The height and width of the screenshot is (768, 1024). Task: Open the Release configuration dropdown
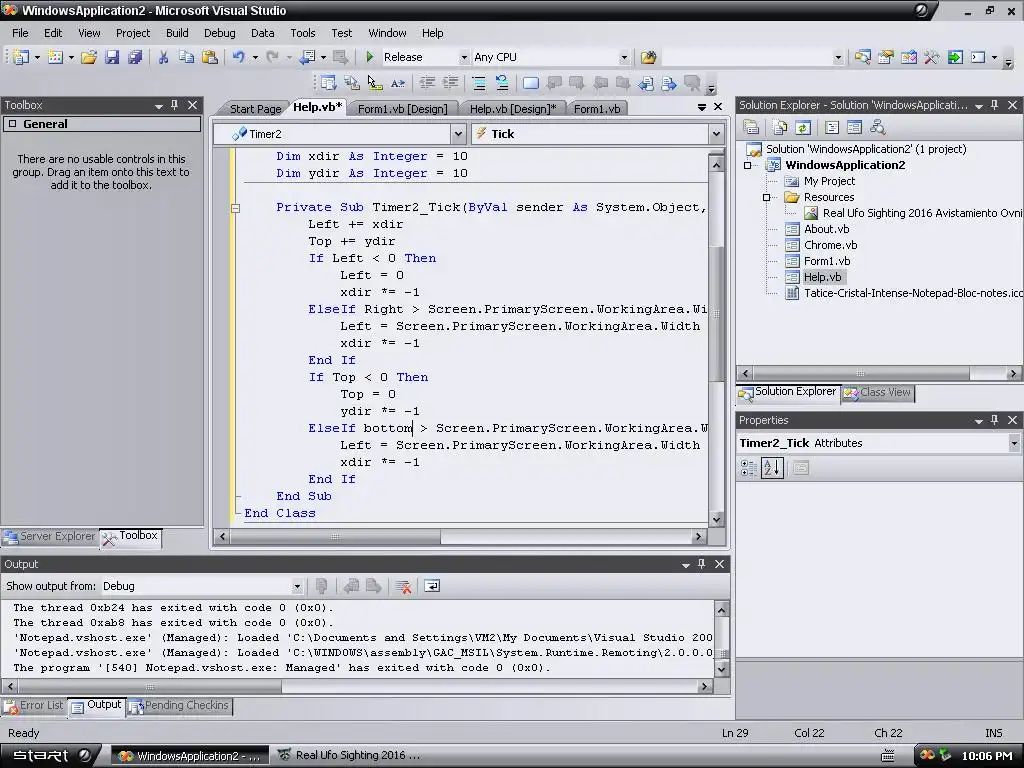(x=464, y=57)
